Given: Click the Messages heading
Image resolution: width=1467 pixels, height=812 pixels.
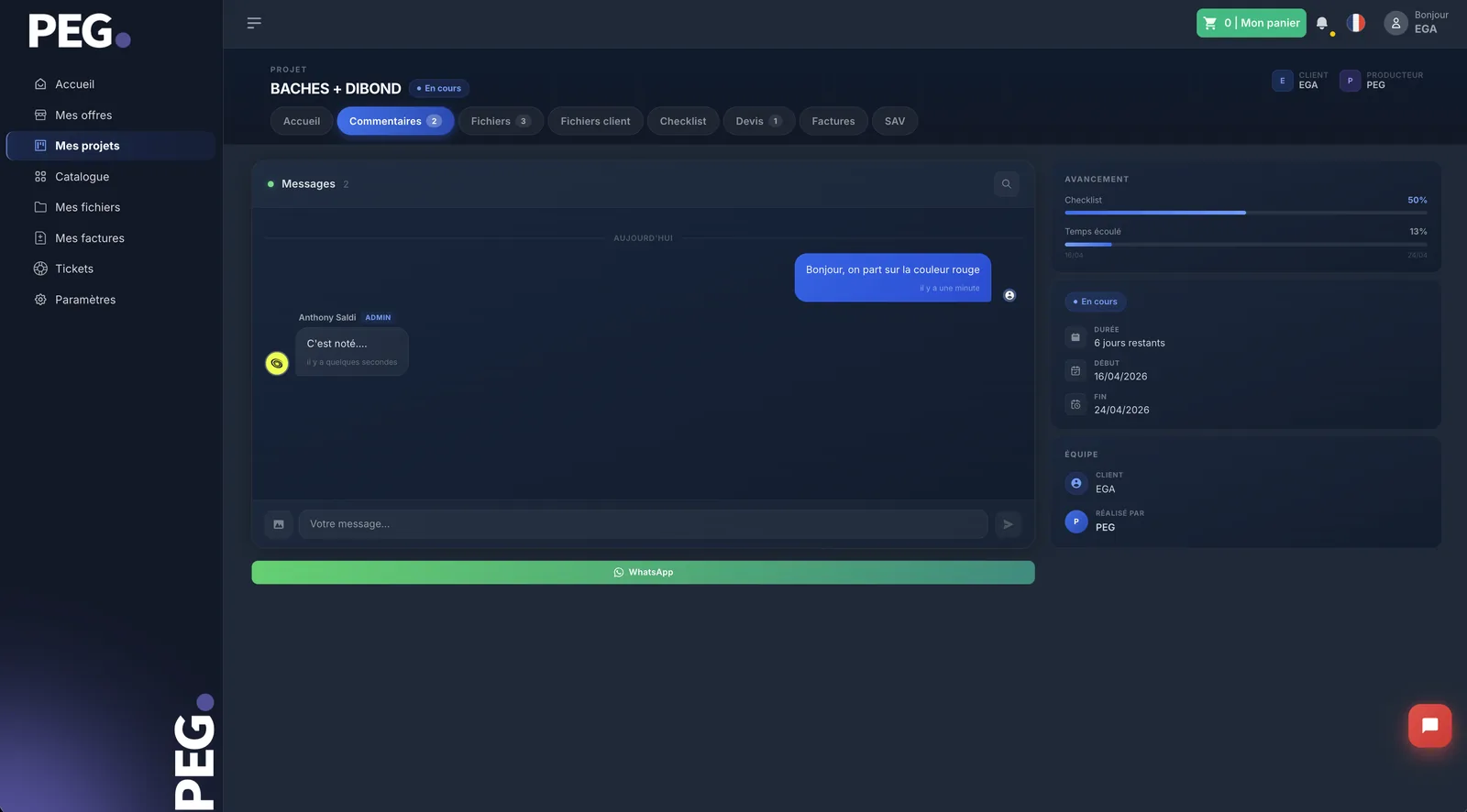Looking at the screenshot, I should click(308, 184).
